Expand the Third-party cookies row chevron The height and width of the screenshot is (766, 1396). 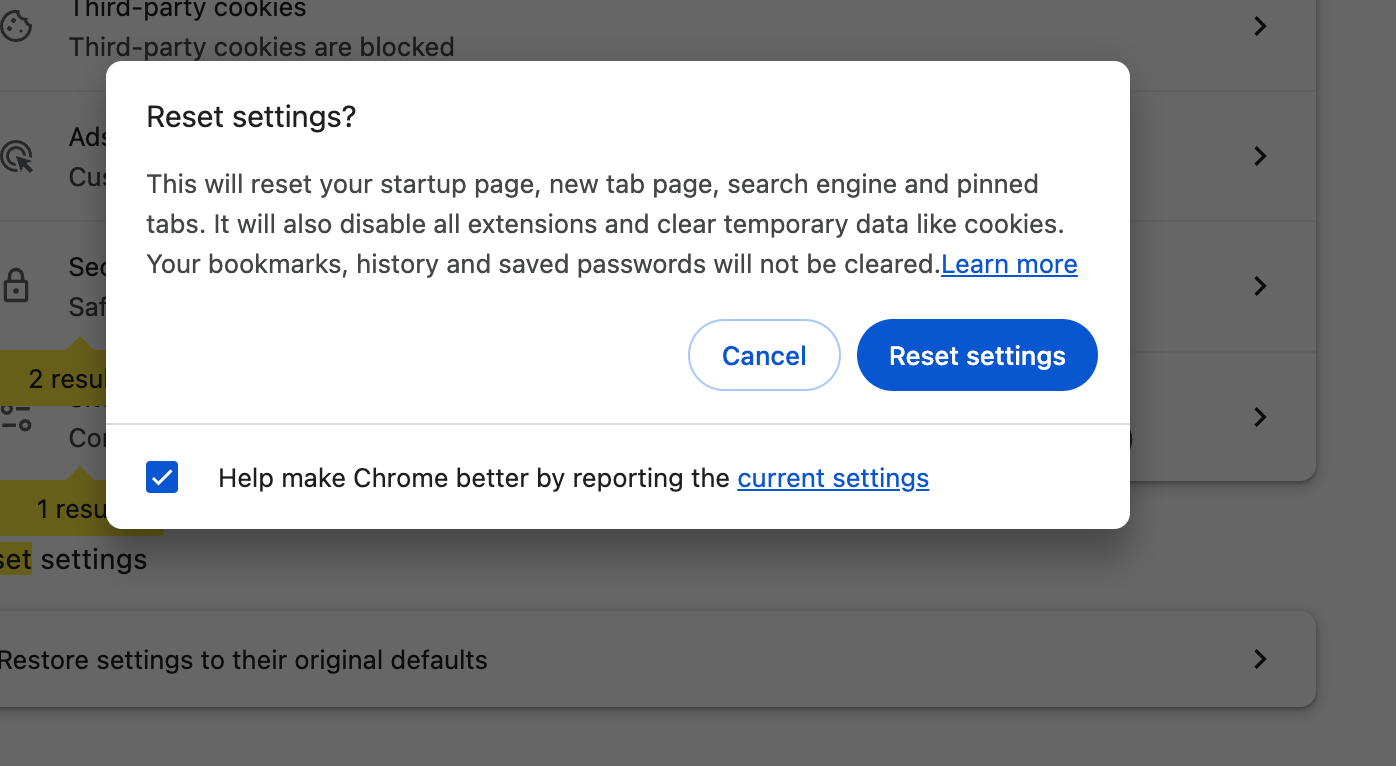pos(1259,26)
